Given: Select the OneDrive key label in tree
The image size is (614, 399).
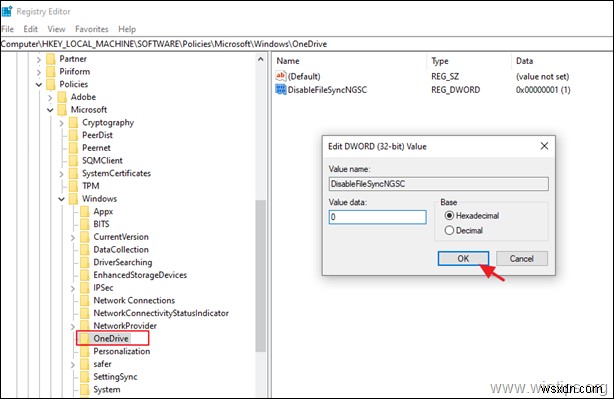Looking at the screenshot, I should pos(111,339).
